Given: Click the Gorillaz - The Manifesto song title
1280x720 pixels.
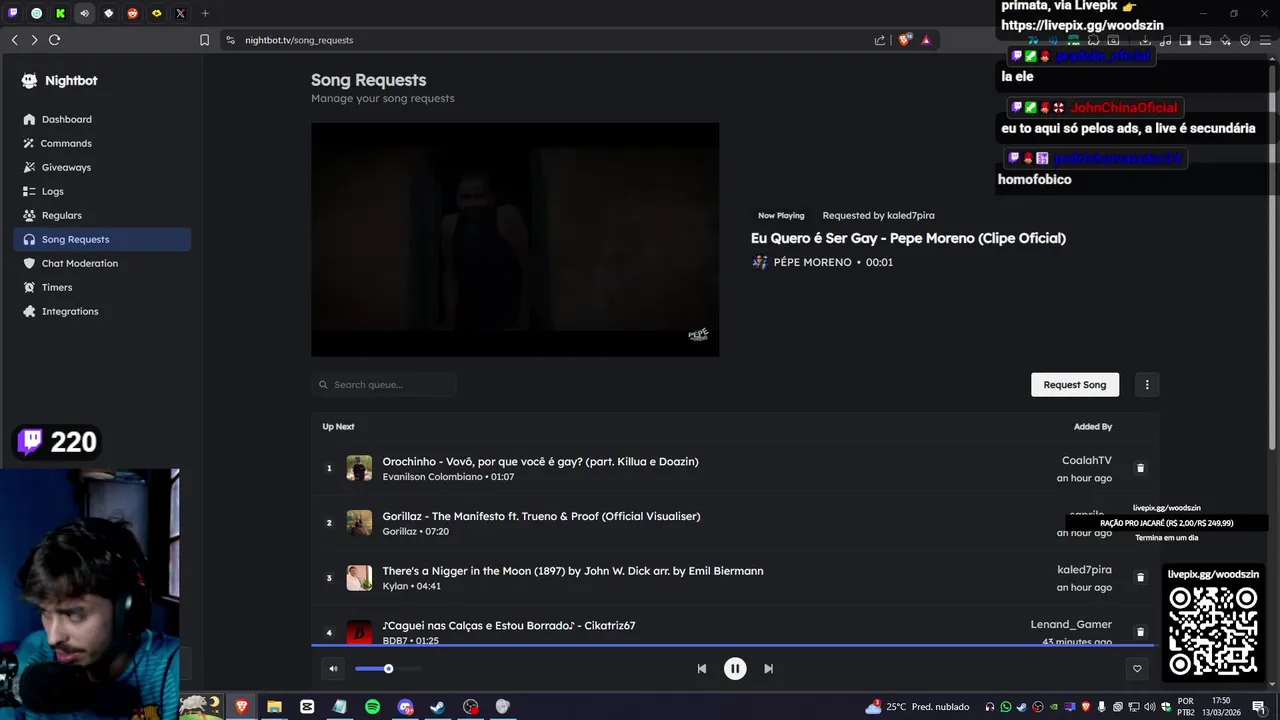Looking at the screenshot, I should click(x=541, y=517).
